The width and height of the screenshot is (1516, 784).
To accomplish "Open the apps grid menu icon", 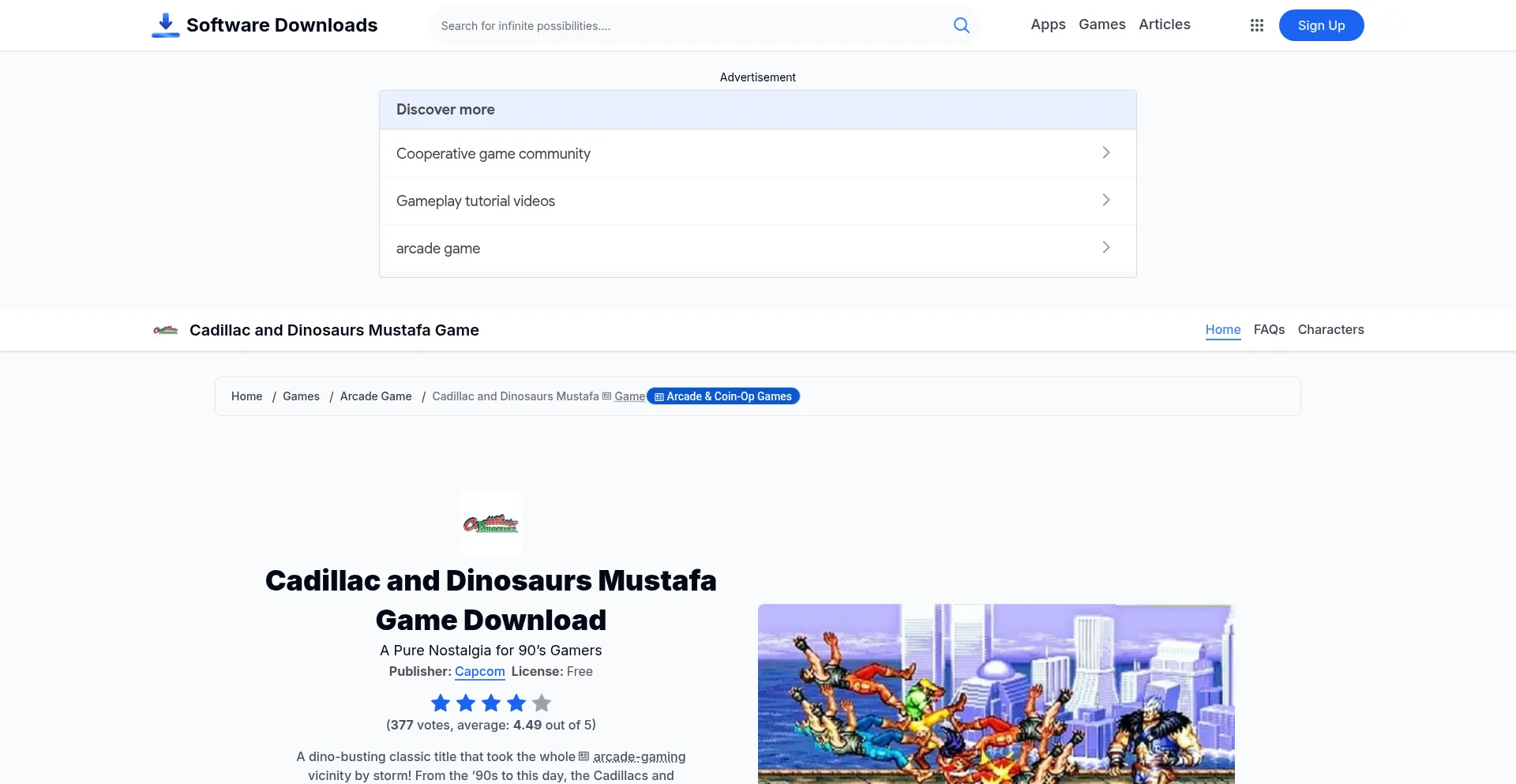I will [x=1257, y=25].
